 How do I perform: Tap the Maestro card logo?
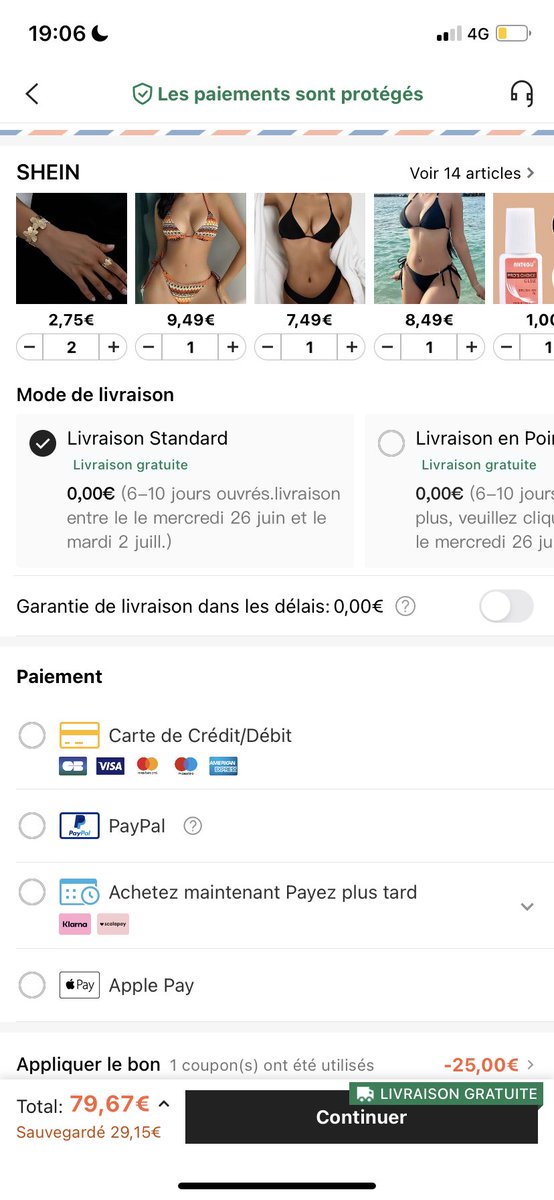pos(186,766)
